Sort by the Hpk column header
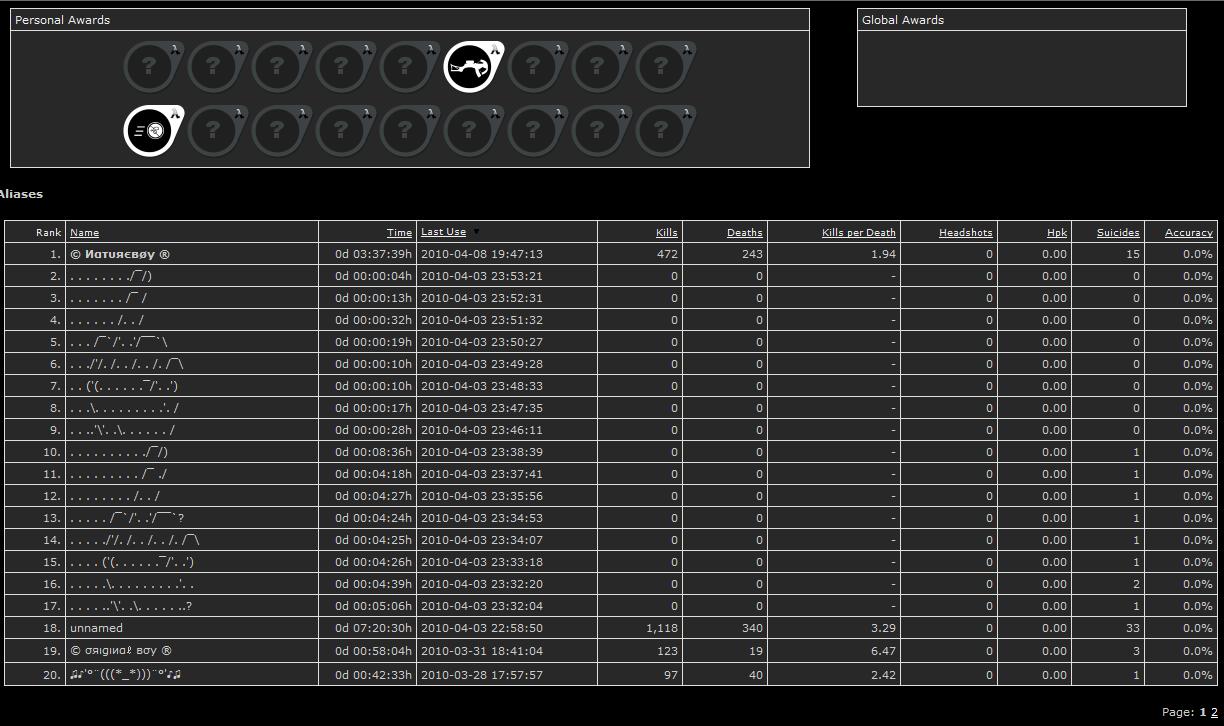 click(x=1057, y=233)
